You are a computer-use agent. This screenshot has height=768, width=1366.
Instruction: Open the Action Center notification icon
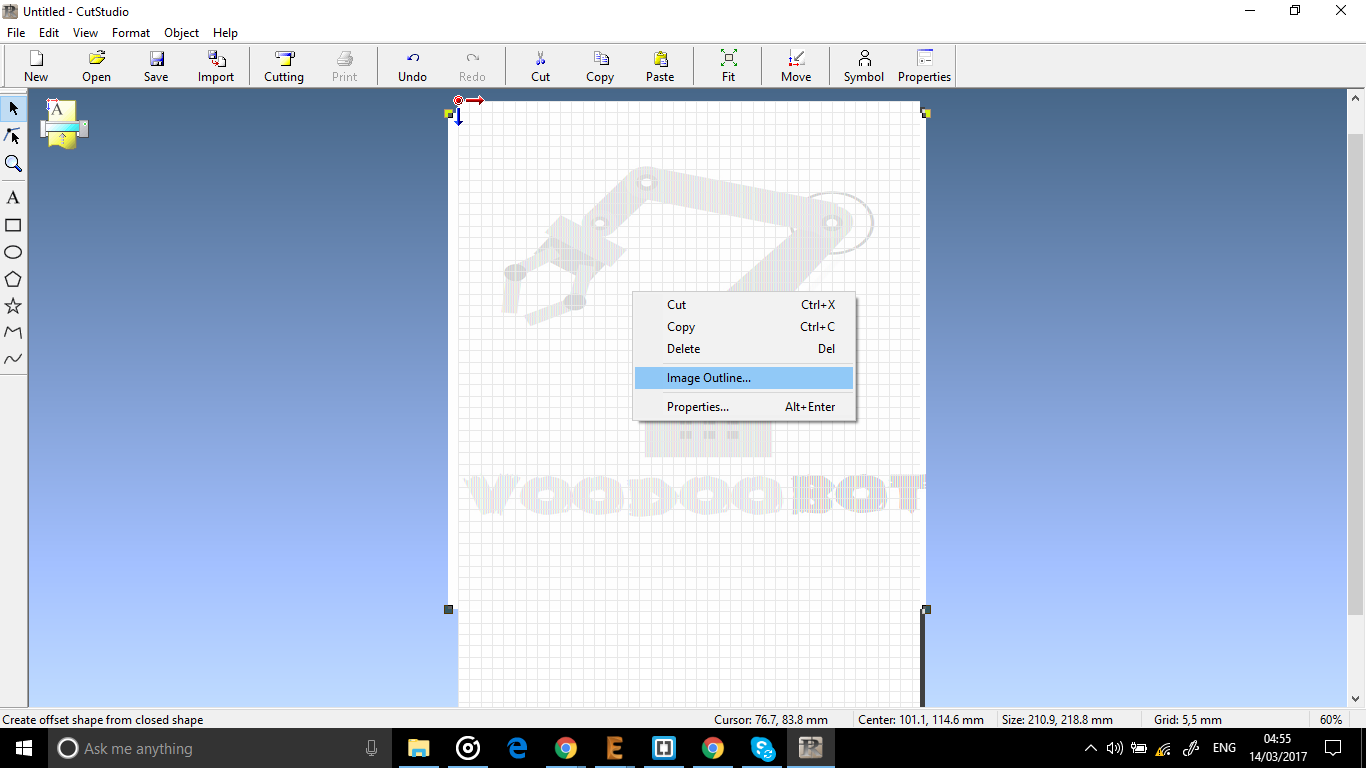point(1333,748)
